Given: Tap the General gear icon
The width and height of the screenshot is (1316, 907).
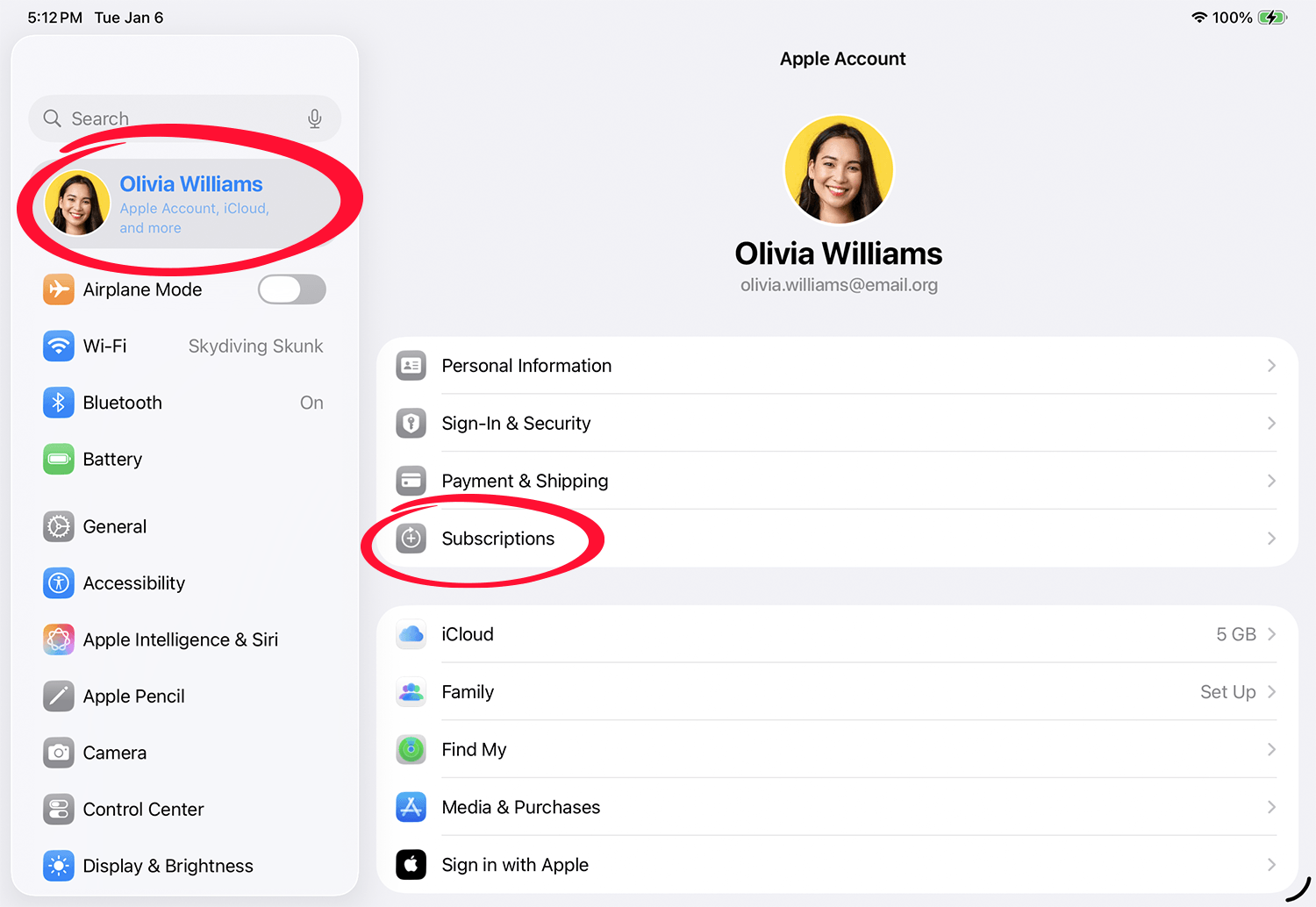Looking at the screenshot, I should (x=59, y=526).
